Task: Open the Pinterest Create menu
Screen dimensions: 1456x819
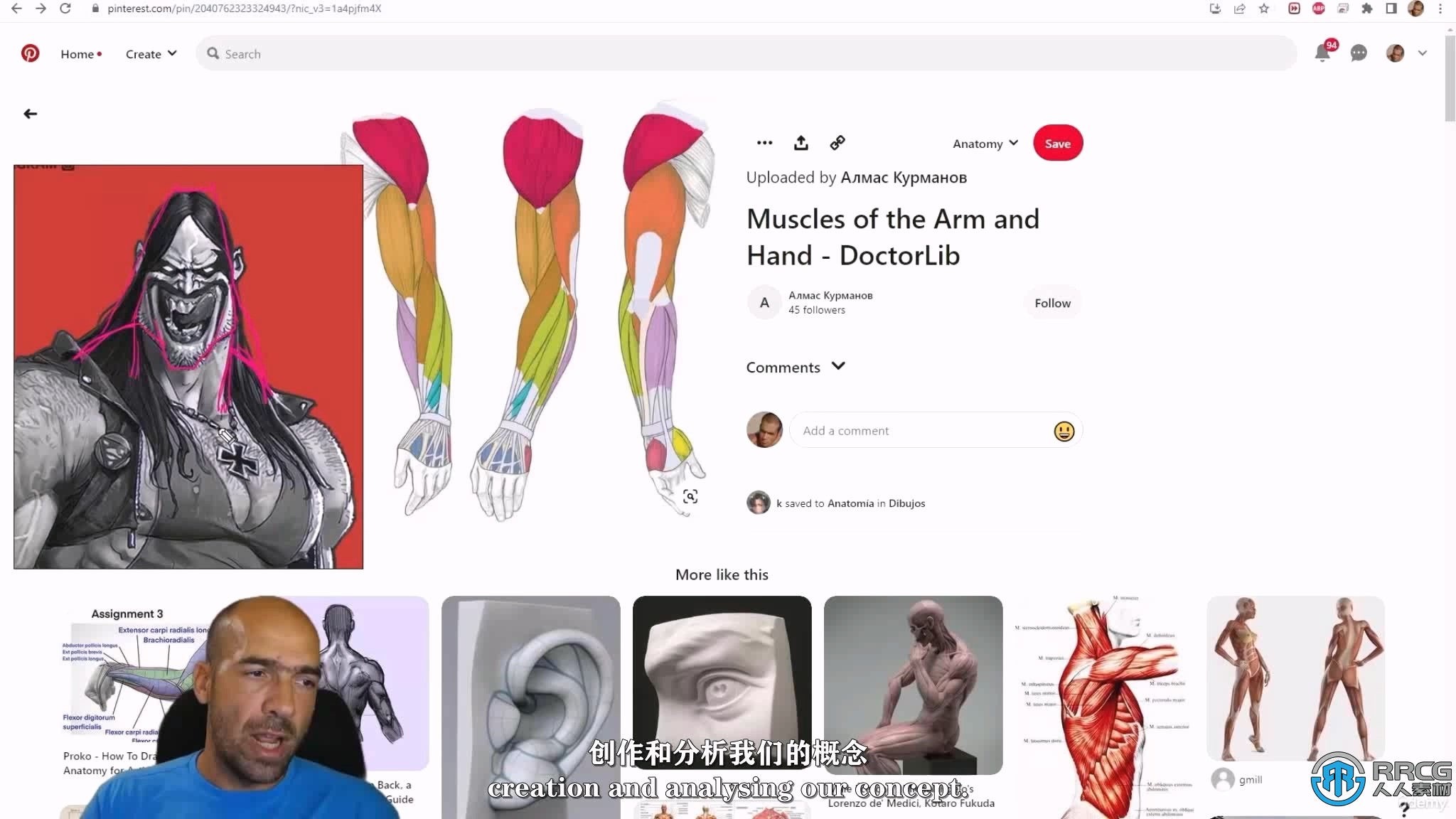Action: 149,53
